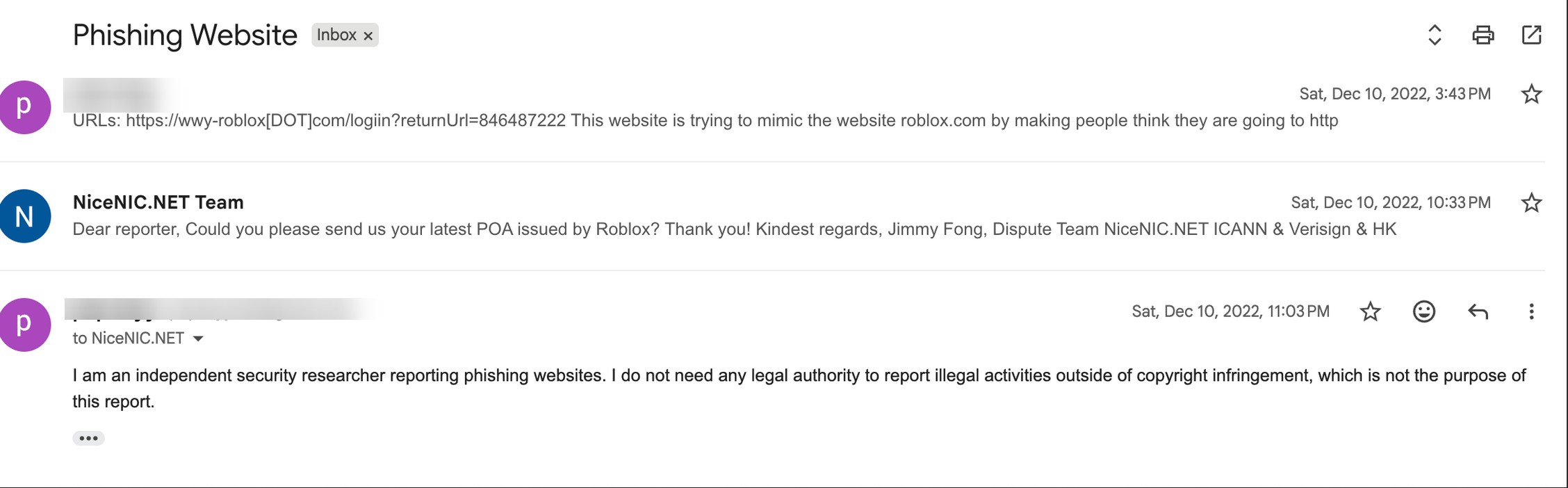
Task: Show details dropdown next to NiceNIC.NET
Action: (198, 339)
